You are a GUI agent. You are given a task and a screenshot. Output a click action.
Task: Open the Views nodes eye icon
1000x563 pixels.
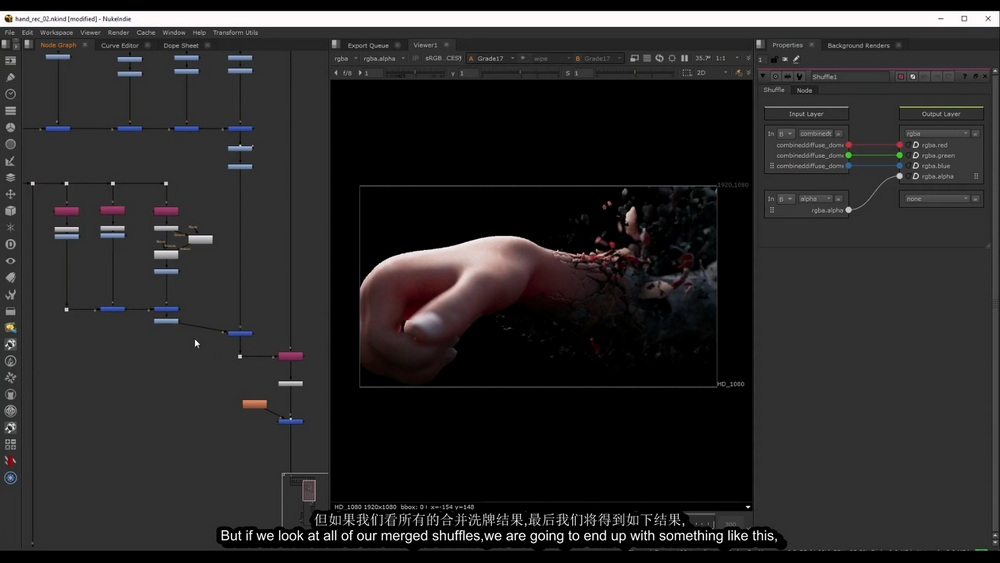coord(10,261)
